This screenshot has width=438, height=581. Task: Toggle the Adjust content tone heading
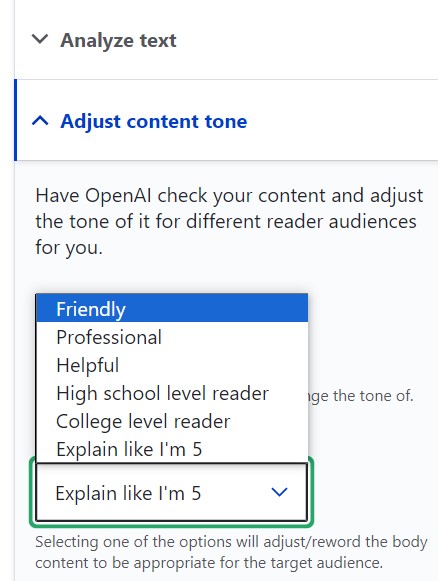(153, 121)
